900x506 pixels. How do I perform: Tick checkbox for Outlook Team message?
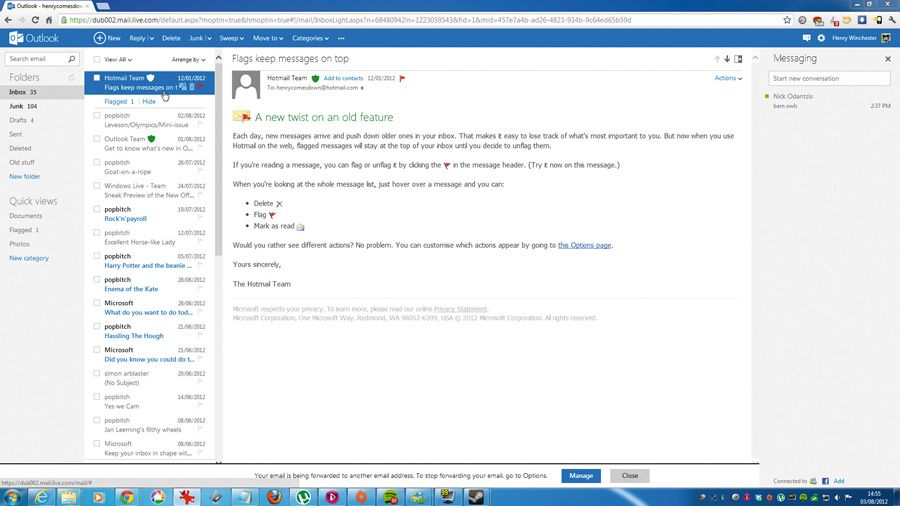tap(96, 139)
